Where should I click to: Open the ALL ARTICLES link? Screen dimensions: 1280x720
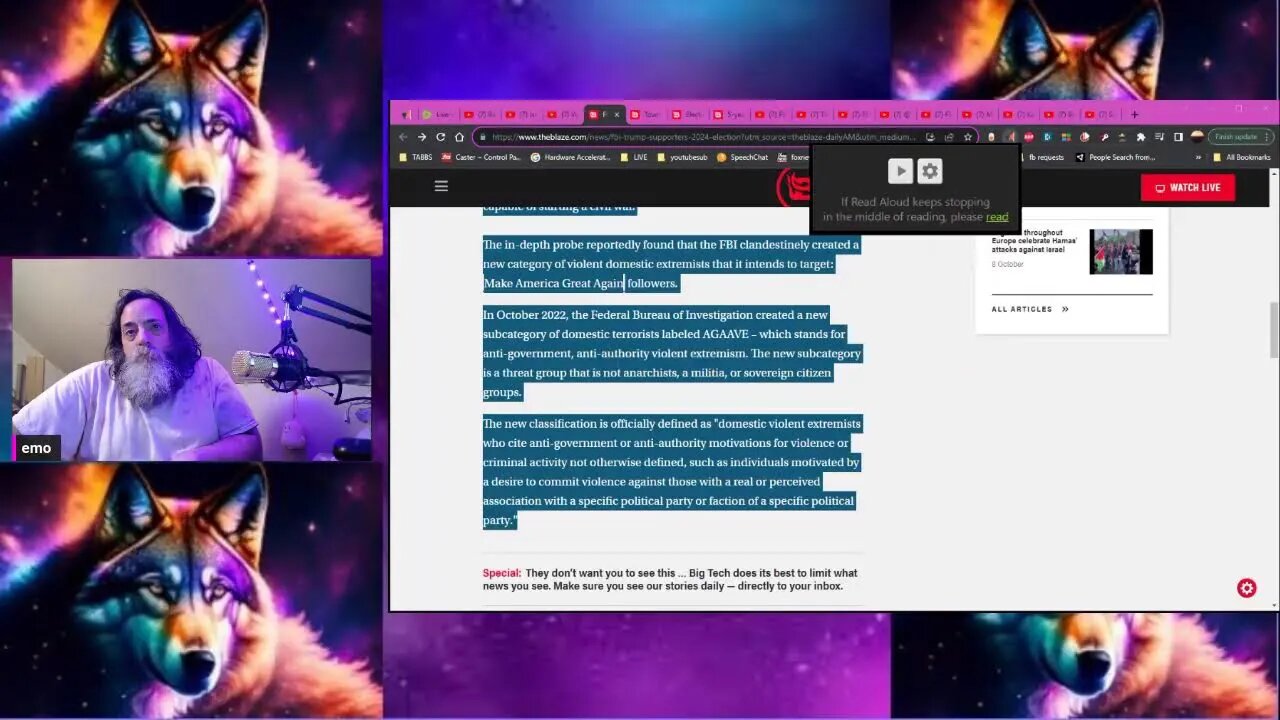pyautogui.click(x=1030, y=309)
